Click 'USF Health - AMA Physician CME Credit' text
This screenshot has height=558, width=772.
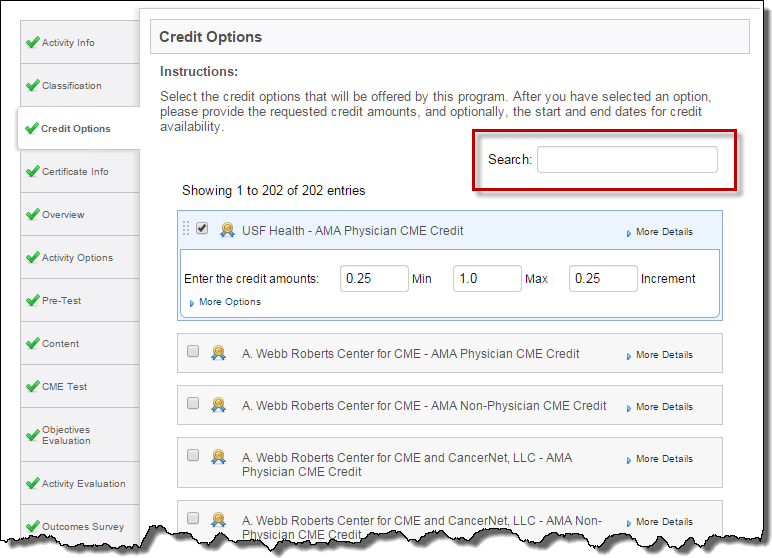click(x=353, y=230)
